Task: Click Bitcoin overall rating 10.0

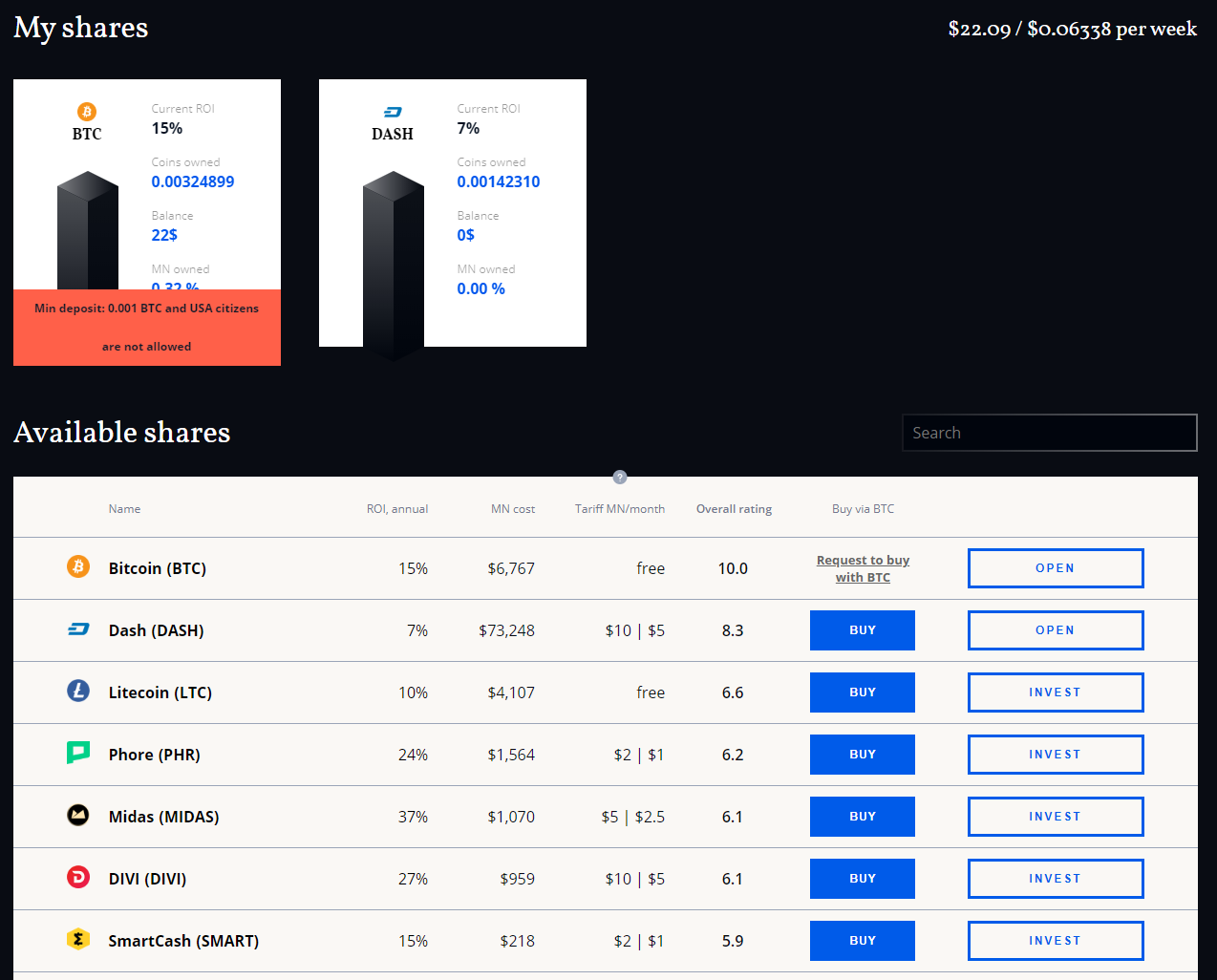Action: tap(733, 568)
